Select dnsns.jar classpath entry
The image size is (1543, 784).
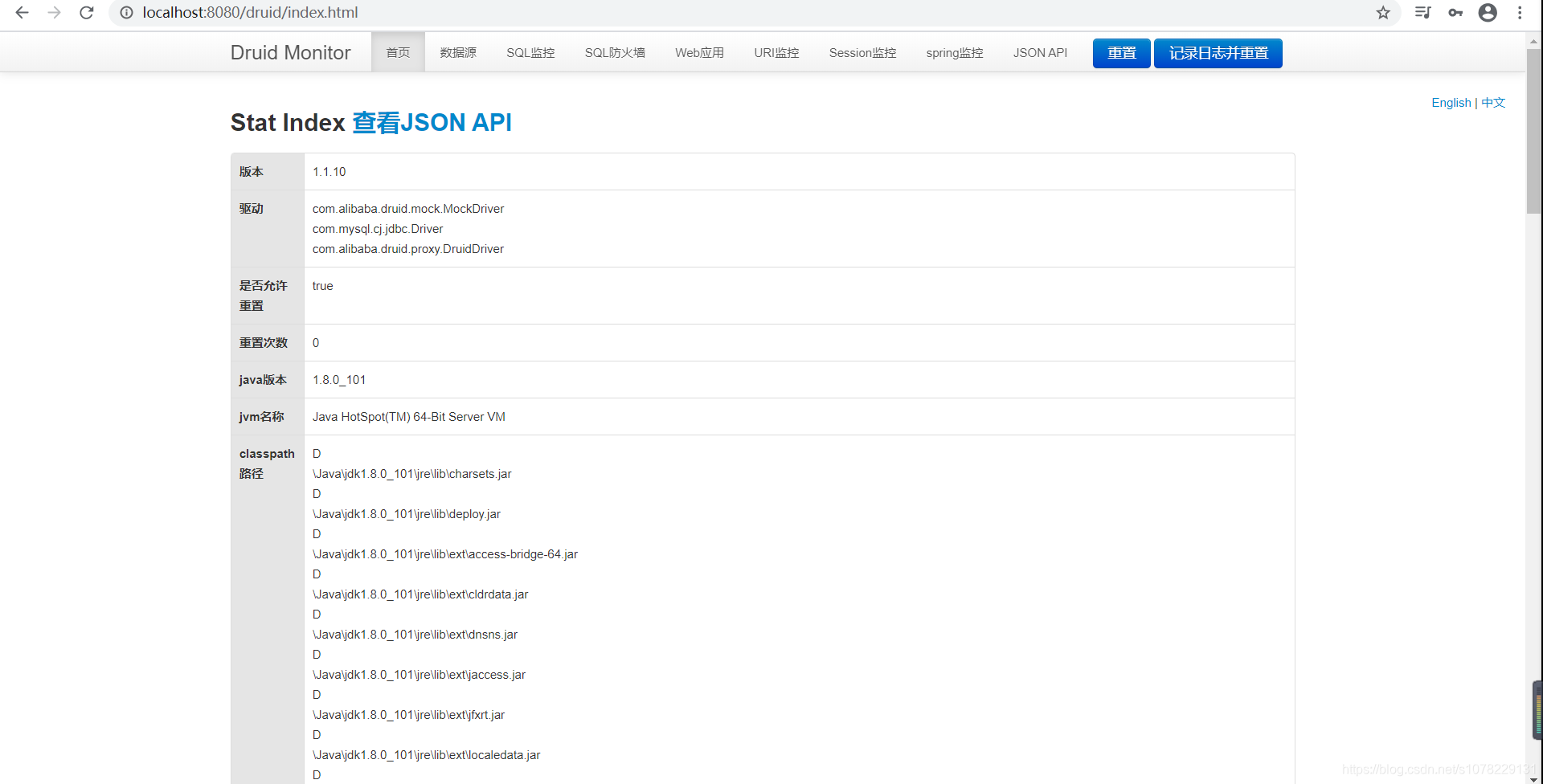415,635
